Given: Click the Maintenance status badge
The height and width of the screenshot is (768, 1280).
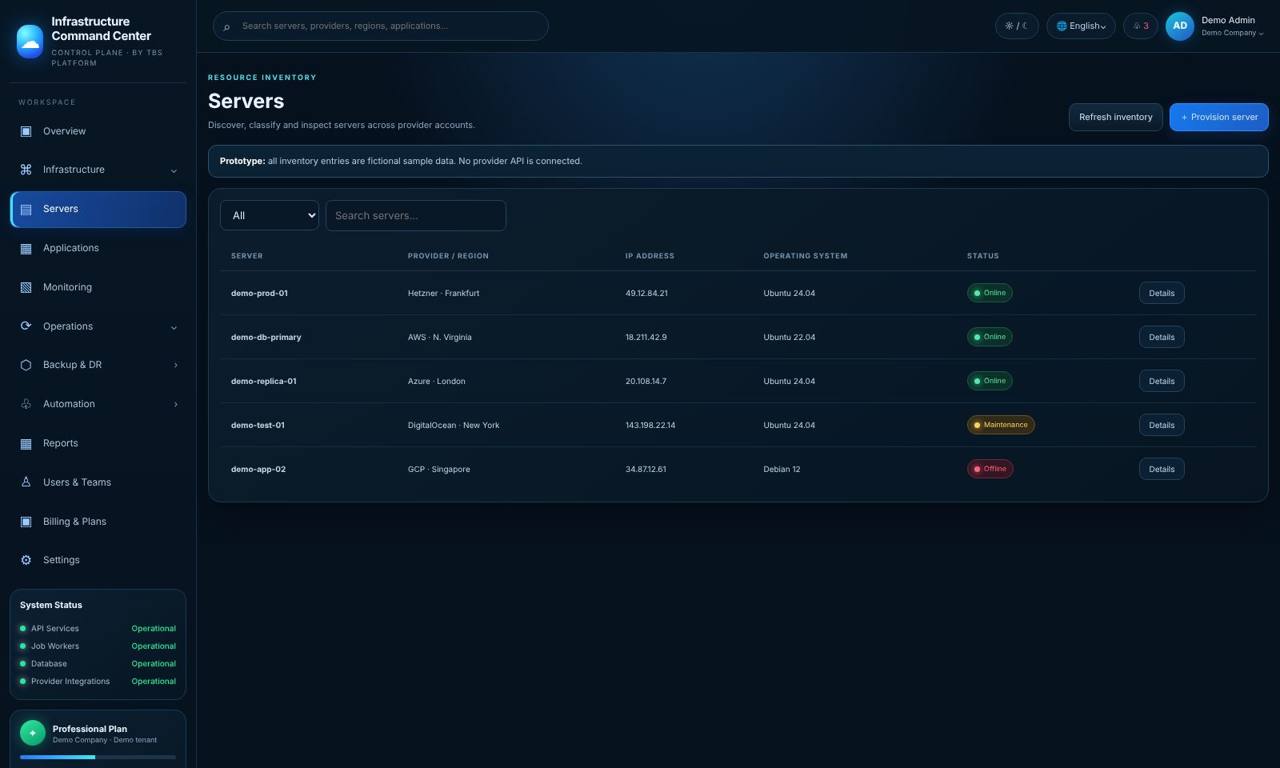Looking at the screenshot, I should [x=1001, y=425].
